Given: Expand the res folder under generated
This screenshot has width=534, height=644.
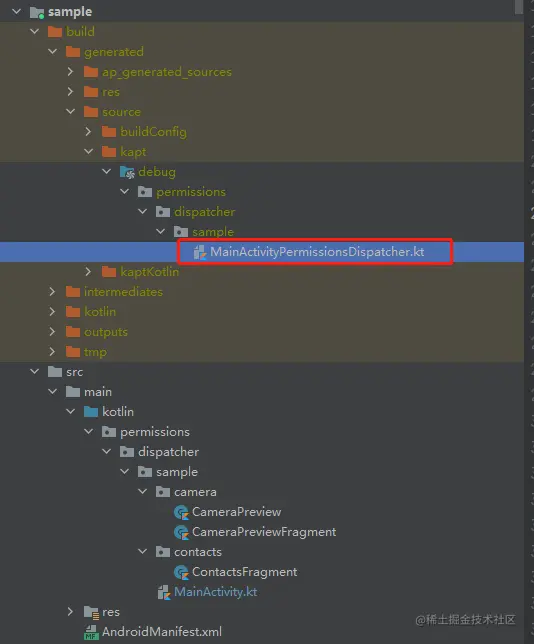Looking at the screenshot, I should [71, 91].
